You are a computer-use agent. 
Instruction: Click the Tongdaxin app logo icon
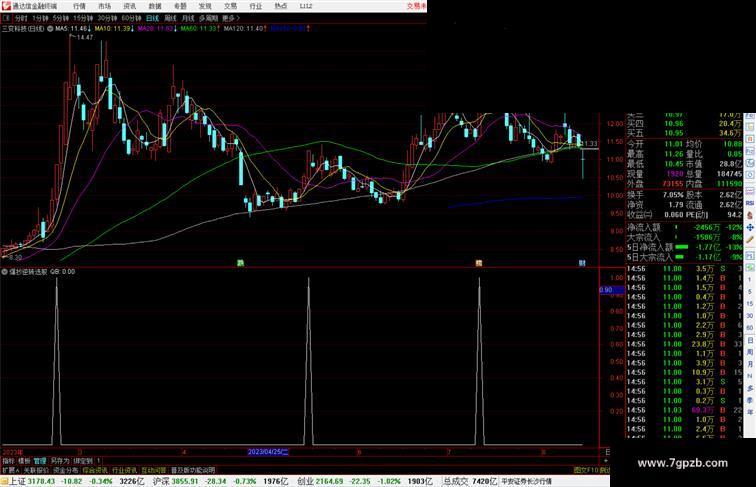6,6
